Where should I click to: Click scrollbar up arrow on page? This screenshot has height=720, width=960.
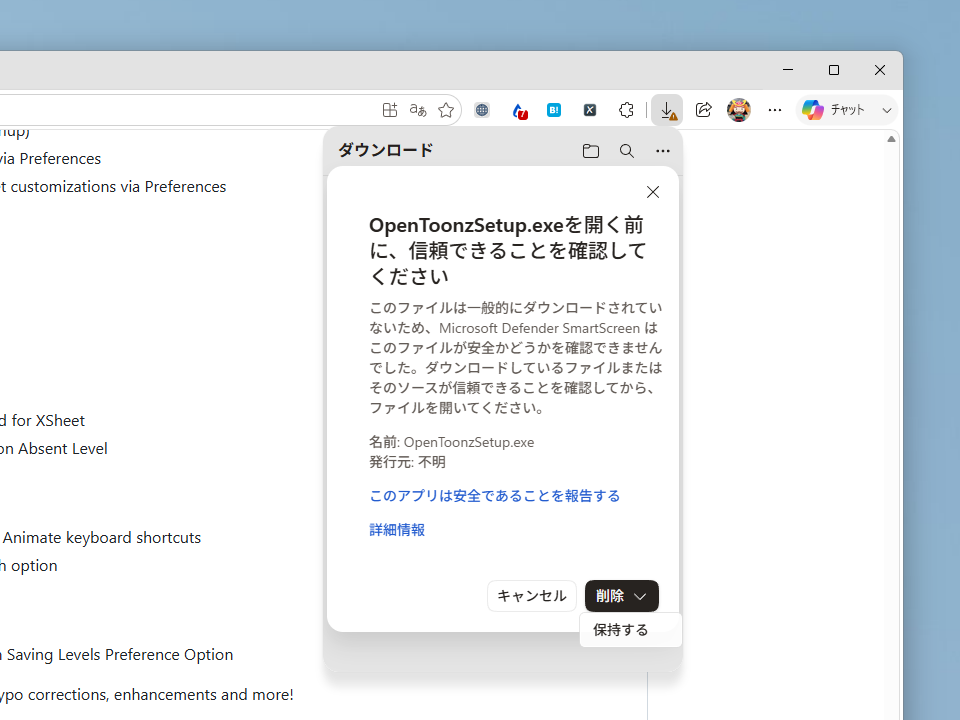891,139
